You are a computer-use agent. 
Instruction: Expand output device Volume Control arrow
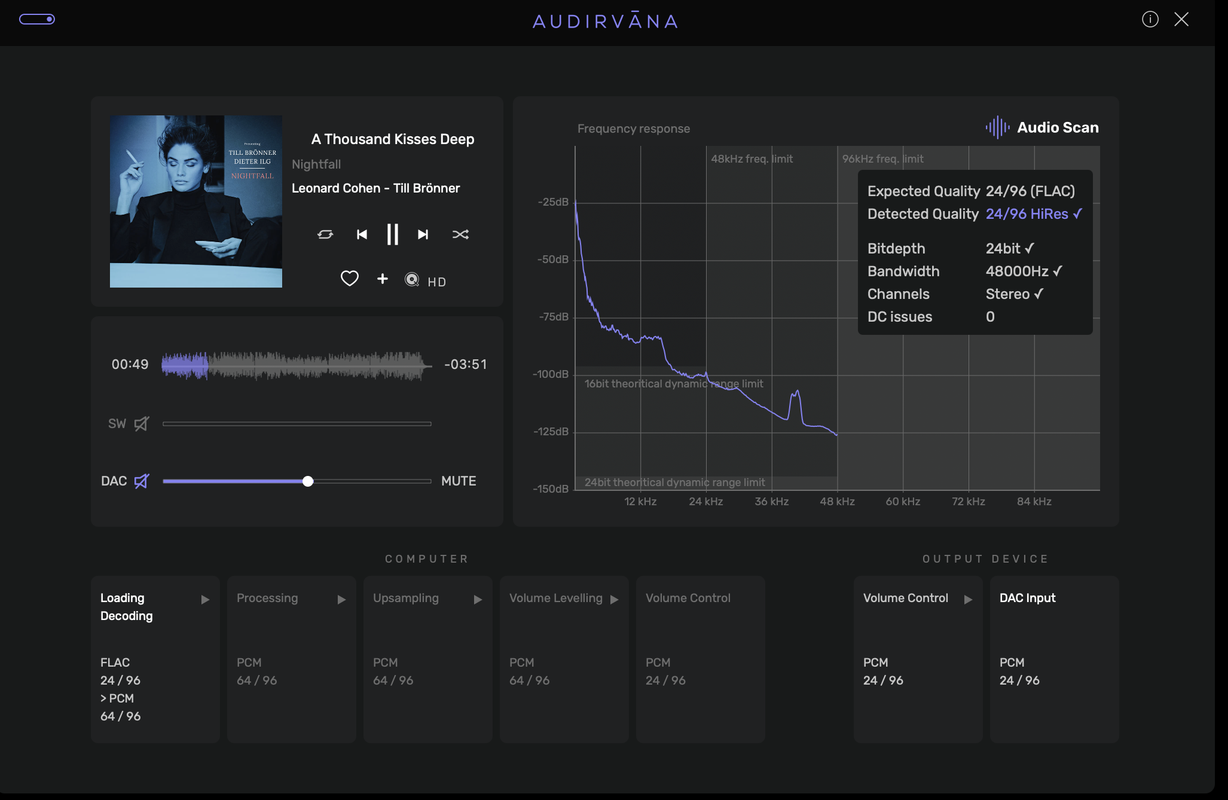[x=968, y=600]
